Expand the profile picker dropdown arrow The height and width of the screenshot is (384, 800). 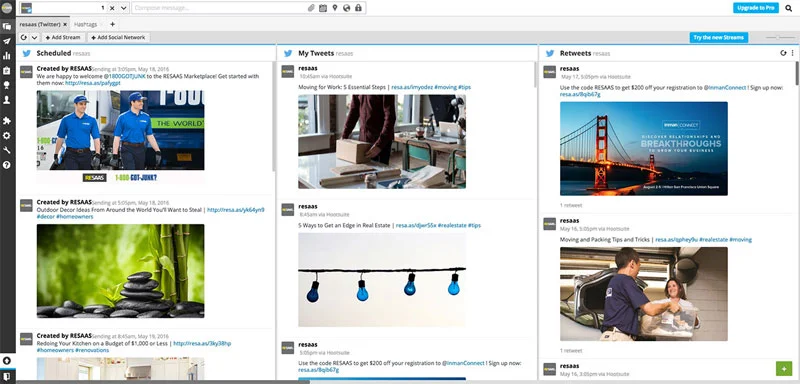pos(124,8)
